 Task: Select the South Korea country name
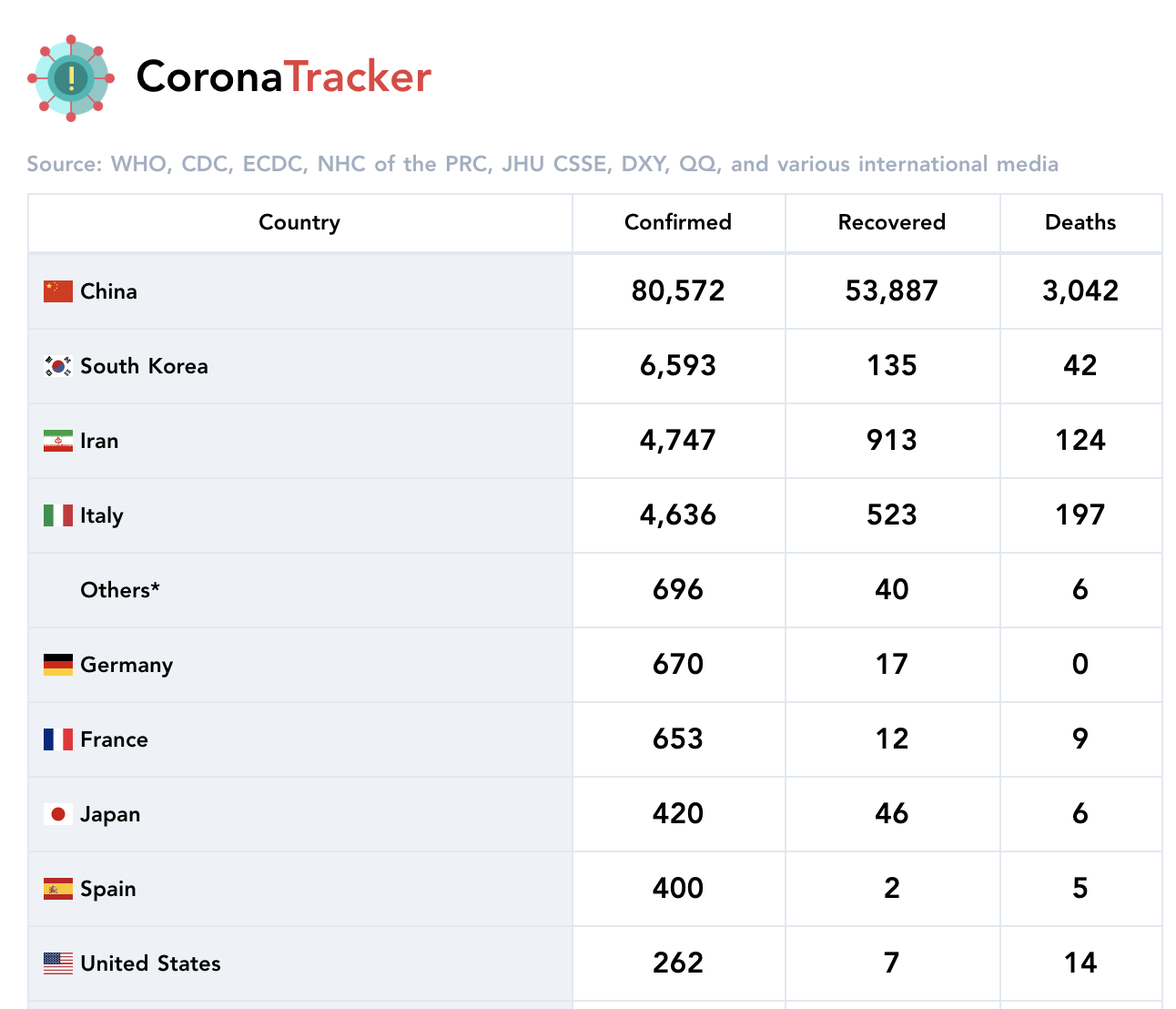tap(144, 366)
